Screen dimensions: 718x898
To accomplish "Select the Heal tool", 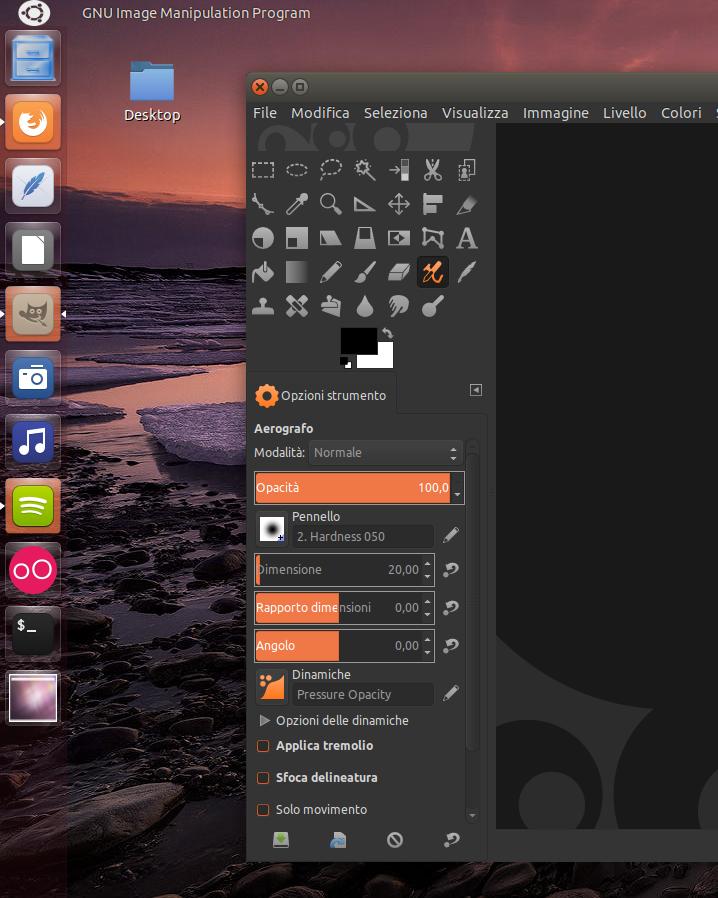I will coord(297,306).
